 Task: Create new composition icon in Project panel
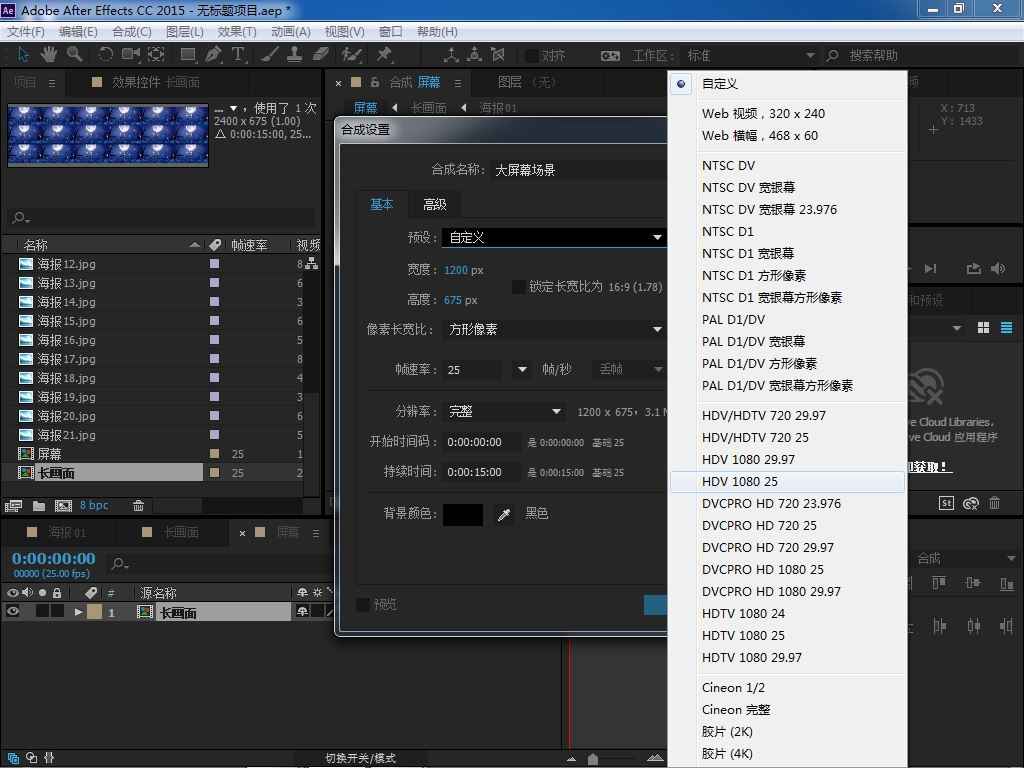pos(63,505)
